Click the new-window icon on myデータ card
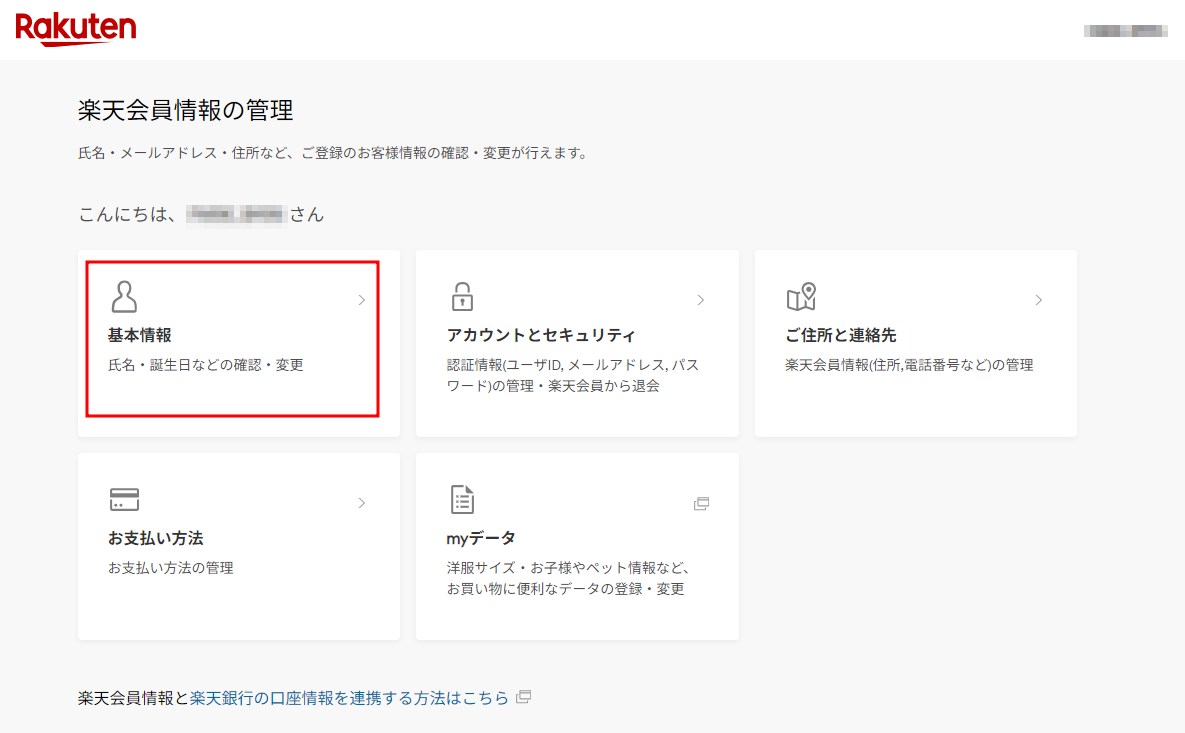Image resolution: width=1185 pixels, height=733 pixels. click(x=701, y=503)
